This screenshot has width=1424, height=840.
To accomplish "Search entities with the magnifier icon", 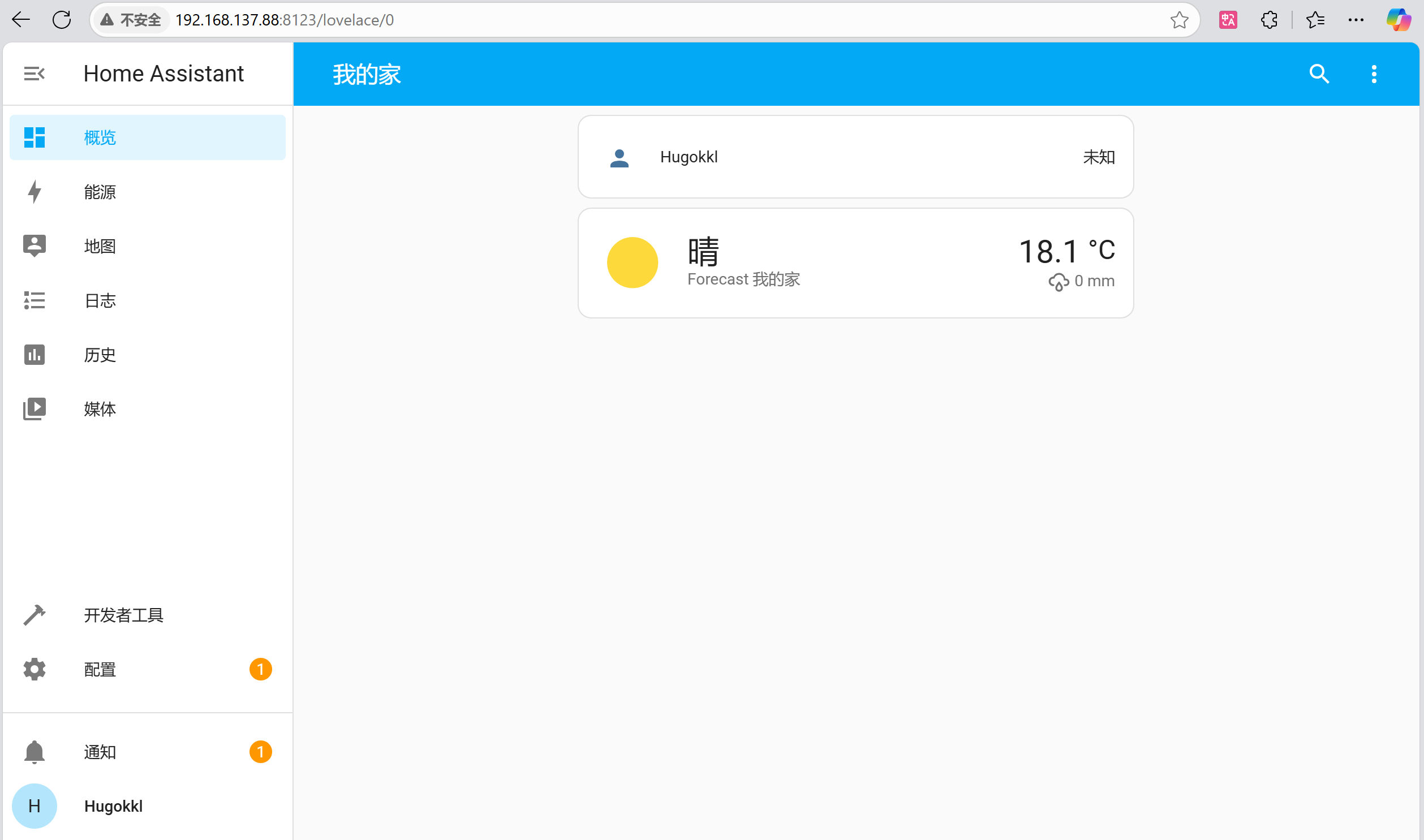I will tap(1319, 74).
